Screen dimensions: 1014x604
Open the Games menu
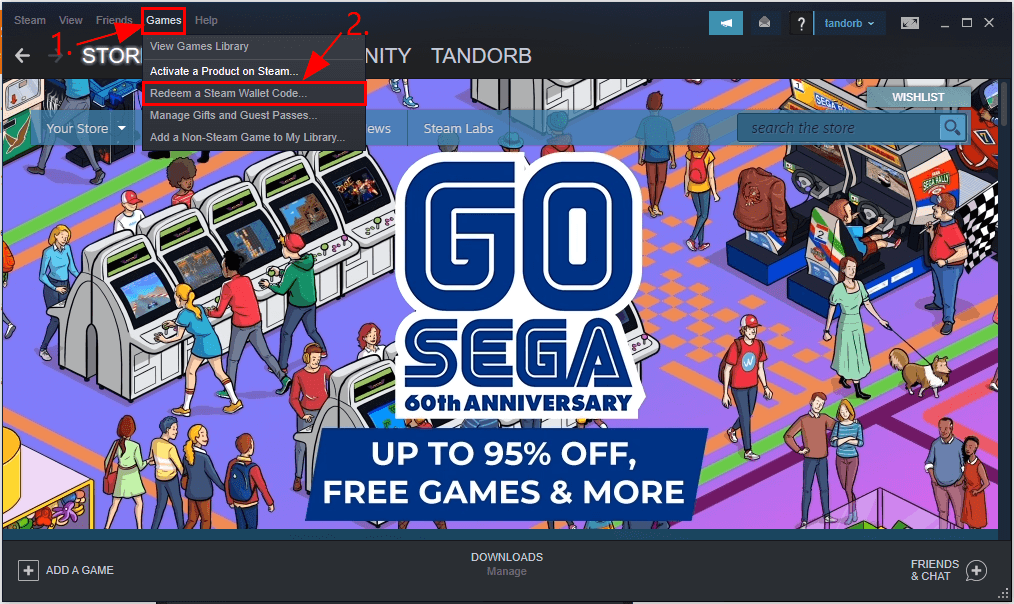click(x=164, y=21)
